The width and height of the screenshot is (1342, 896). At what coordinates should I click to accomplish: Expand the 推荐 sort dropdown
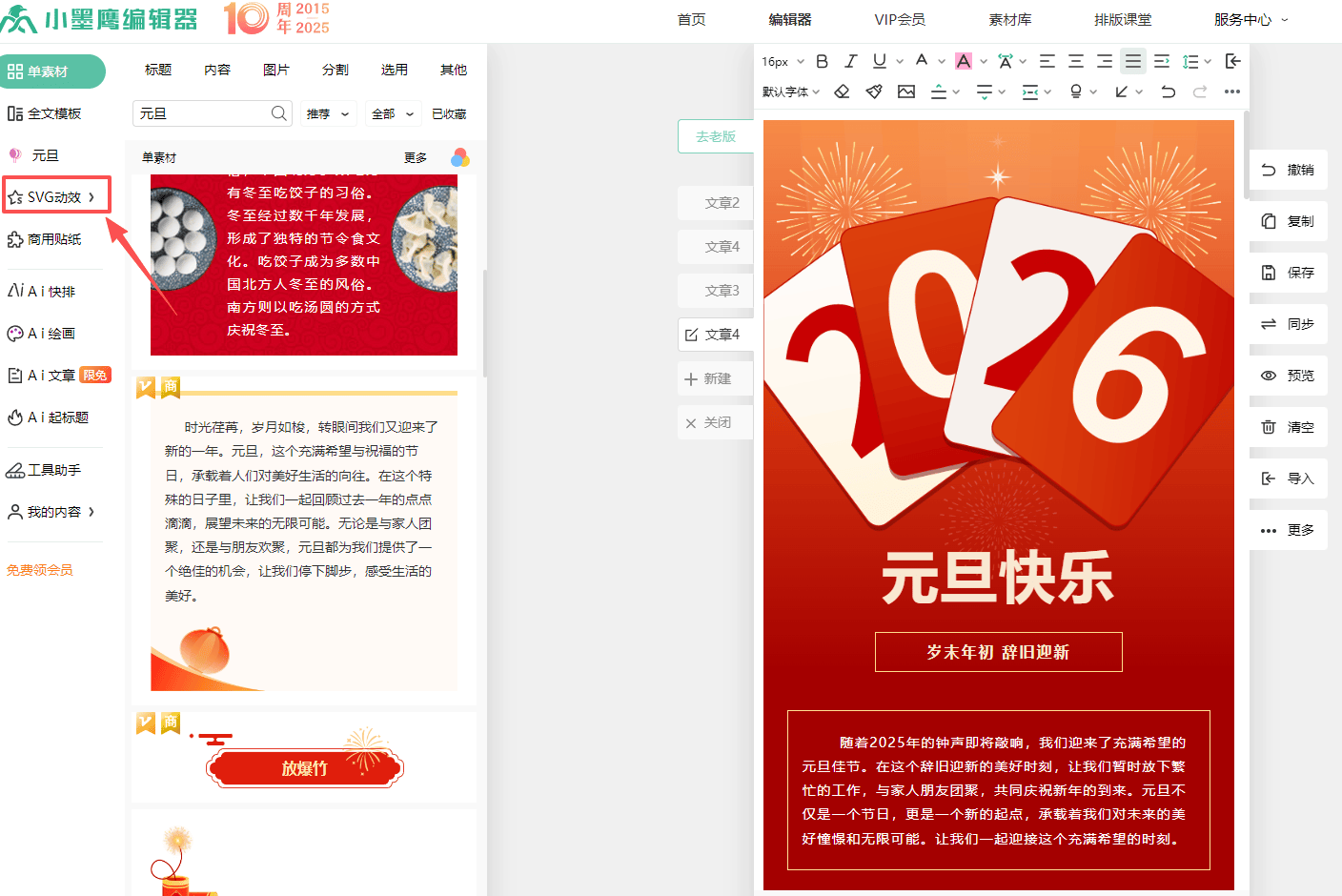tap(328, 113)
